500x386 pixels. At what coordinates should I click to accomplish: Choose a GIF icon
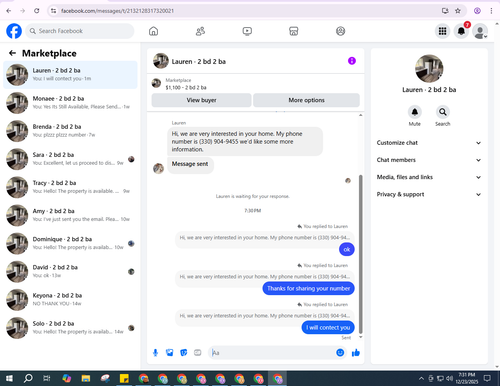(198, 353)
